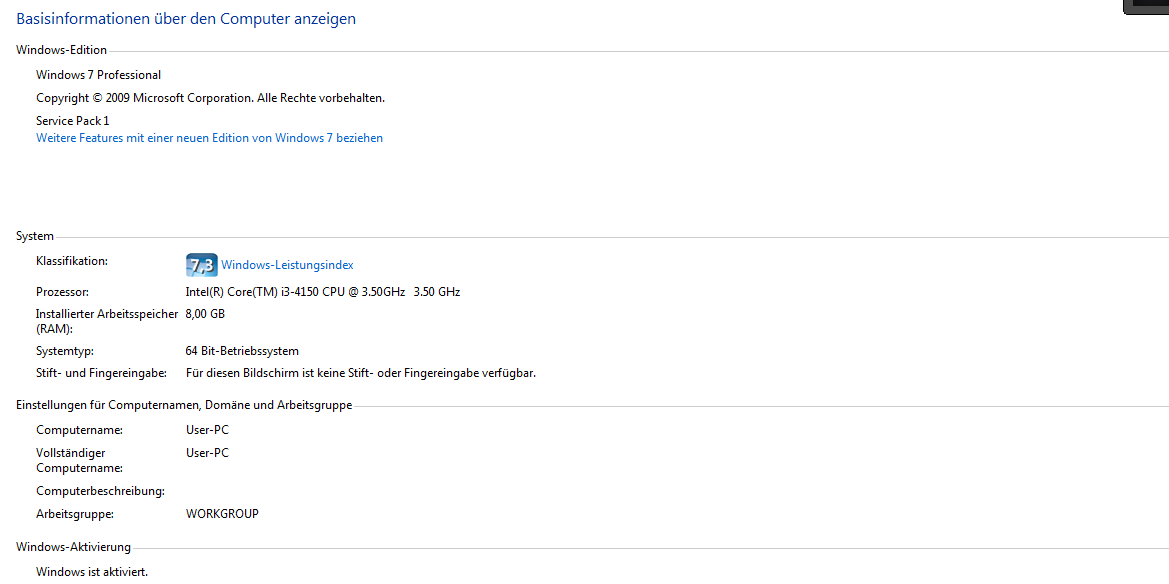Click the 'Computerbeschreibung:' label
The width and height of the screenshot is (1169, 584).
pos(100,492)
